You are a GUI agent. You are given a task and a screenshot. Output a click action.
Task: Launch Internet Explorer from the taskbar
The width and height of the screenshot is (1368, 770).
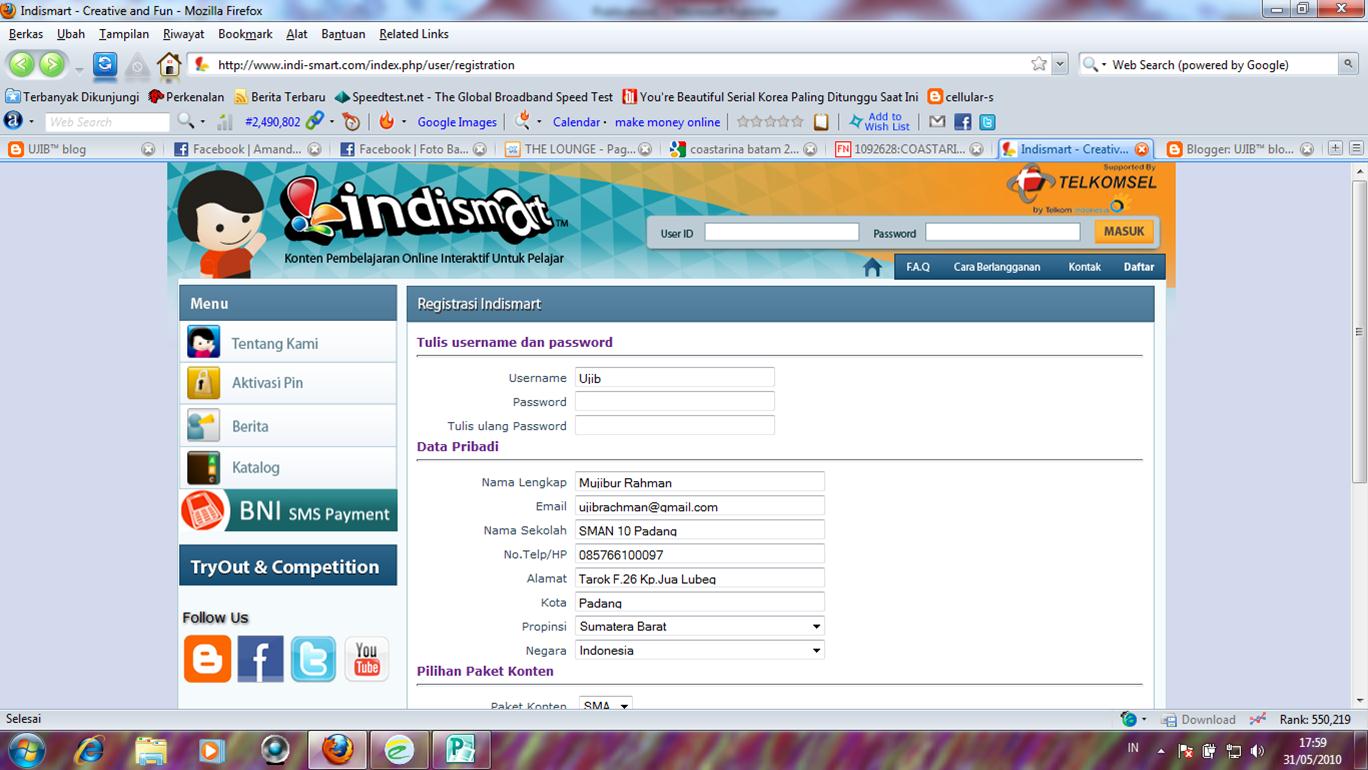click(89, 750)
